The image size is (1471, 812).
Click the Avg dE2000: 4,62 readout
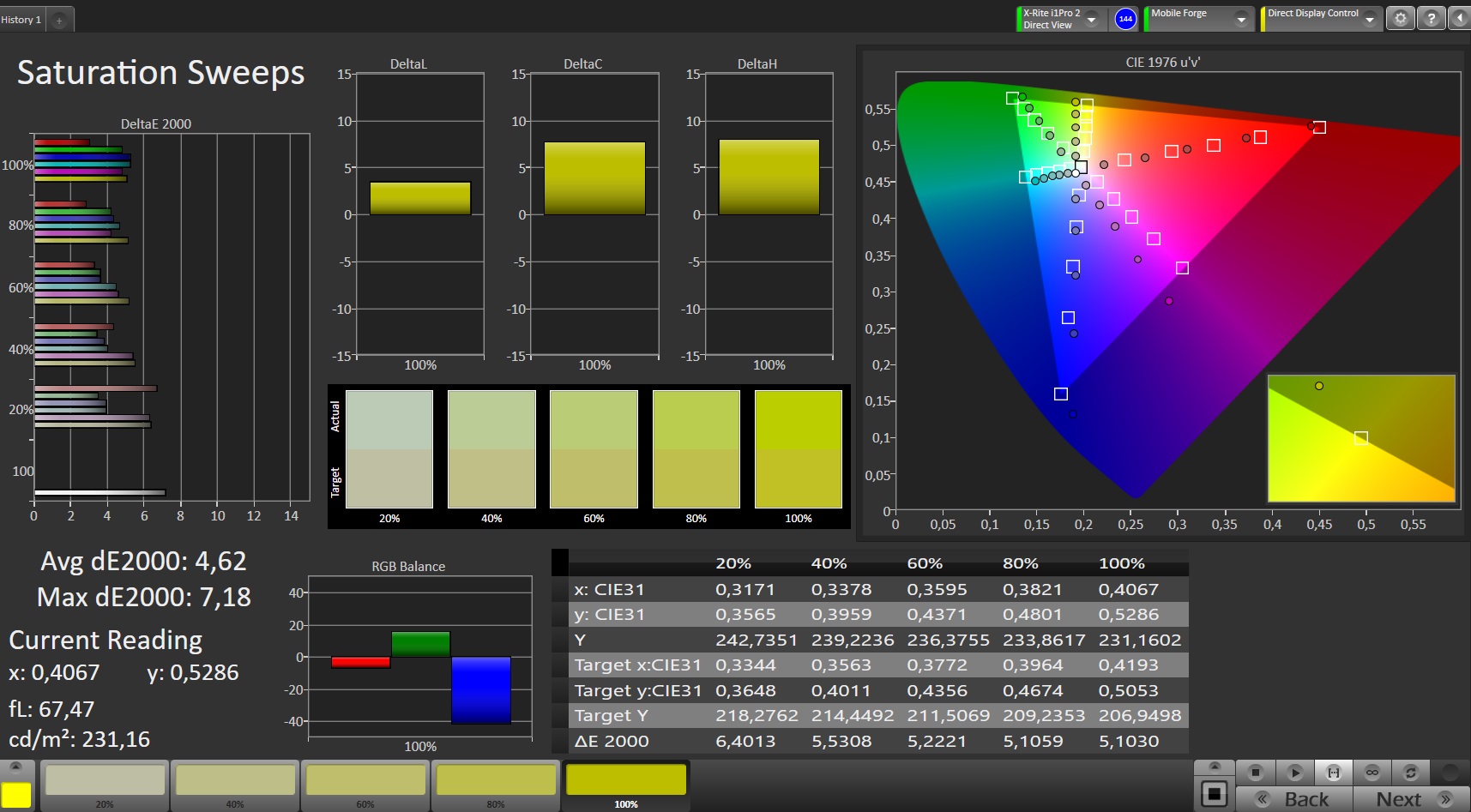tap(143, 561)
